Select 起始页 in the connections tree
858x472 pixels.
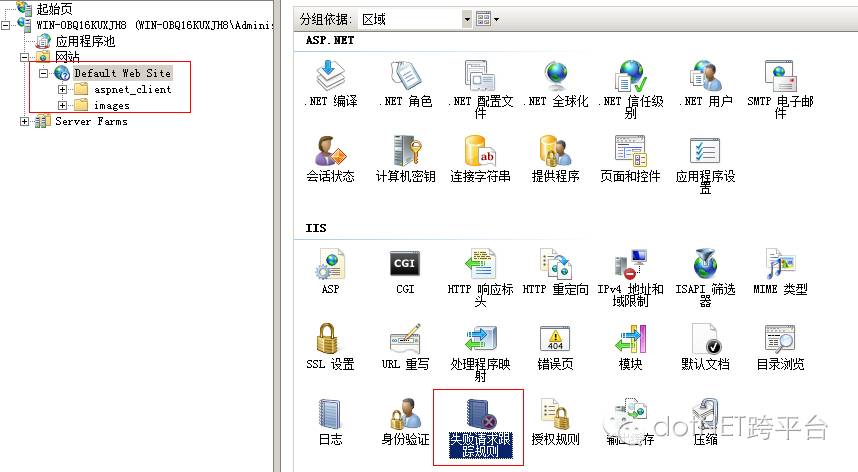tap(54, 9)
